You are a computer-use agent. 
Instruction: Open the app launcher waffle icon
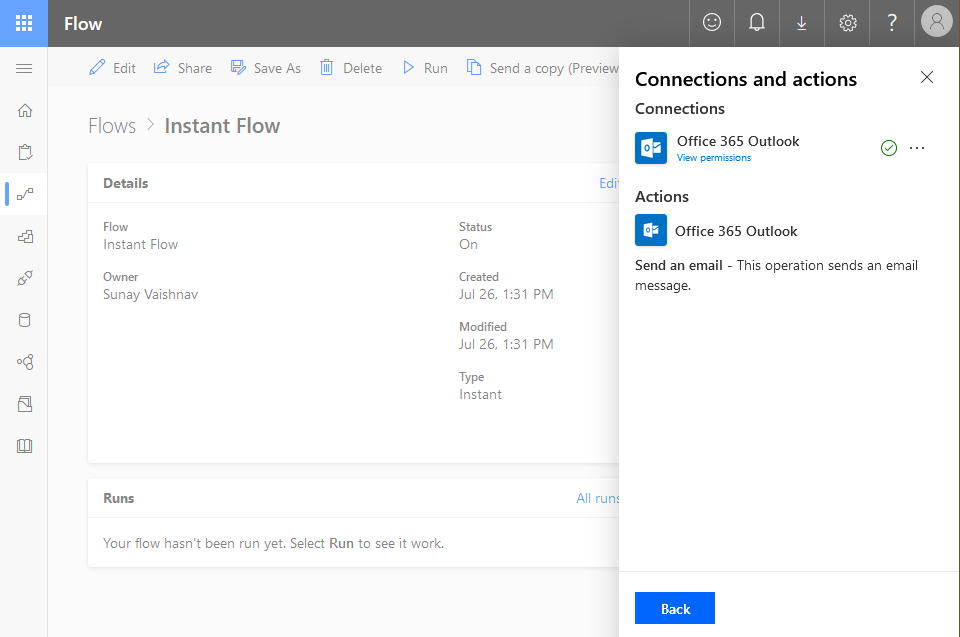(24, 23)
